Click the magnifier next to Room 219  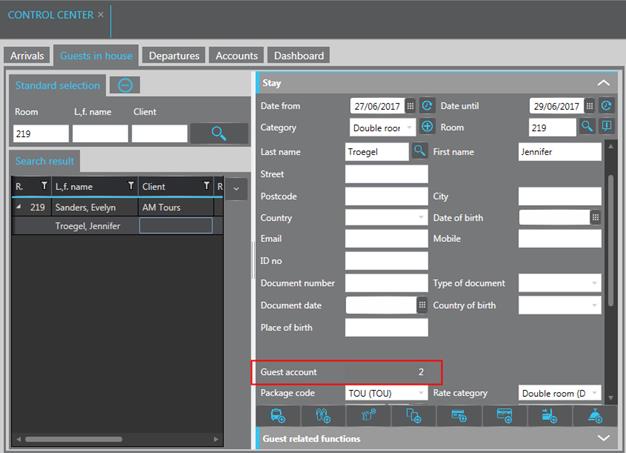coord(587,127)
